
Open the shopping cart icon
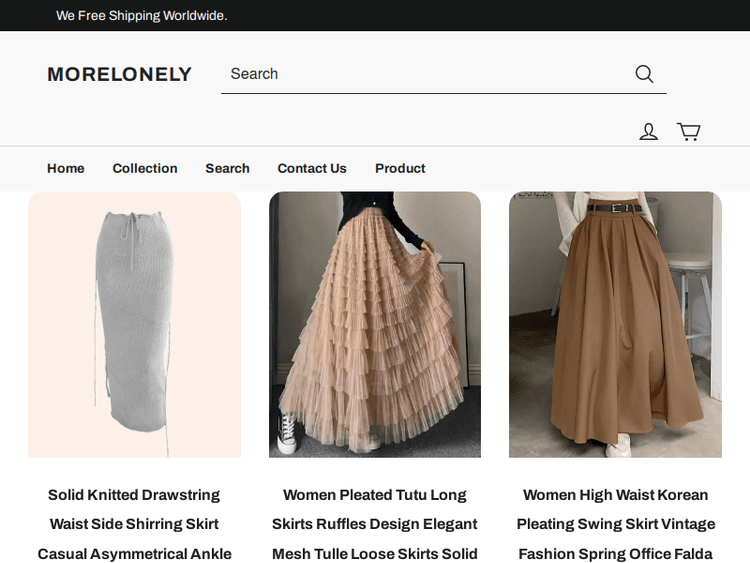click(688, 131)
